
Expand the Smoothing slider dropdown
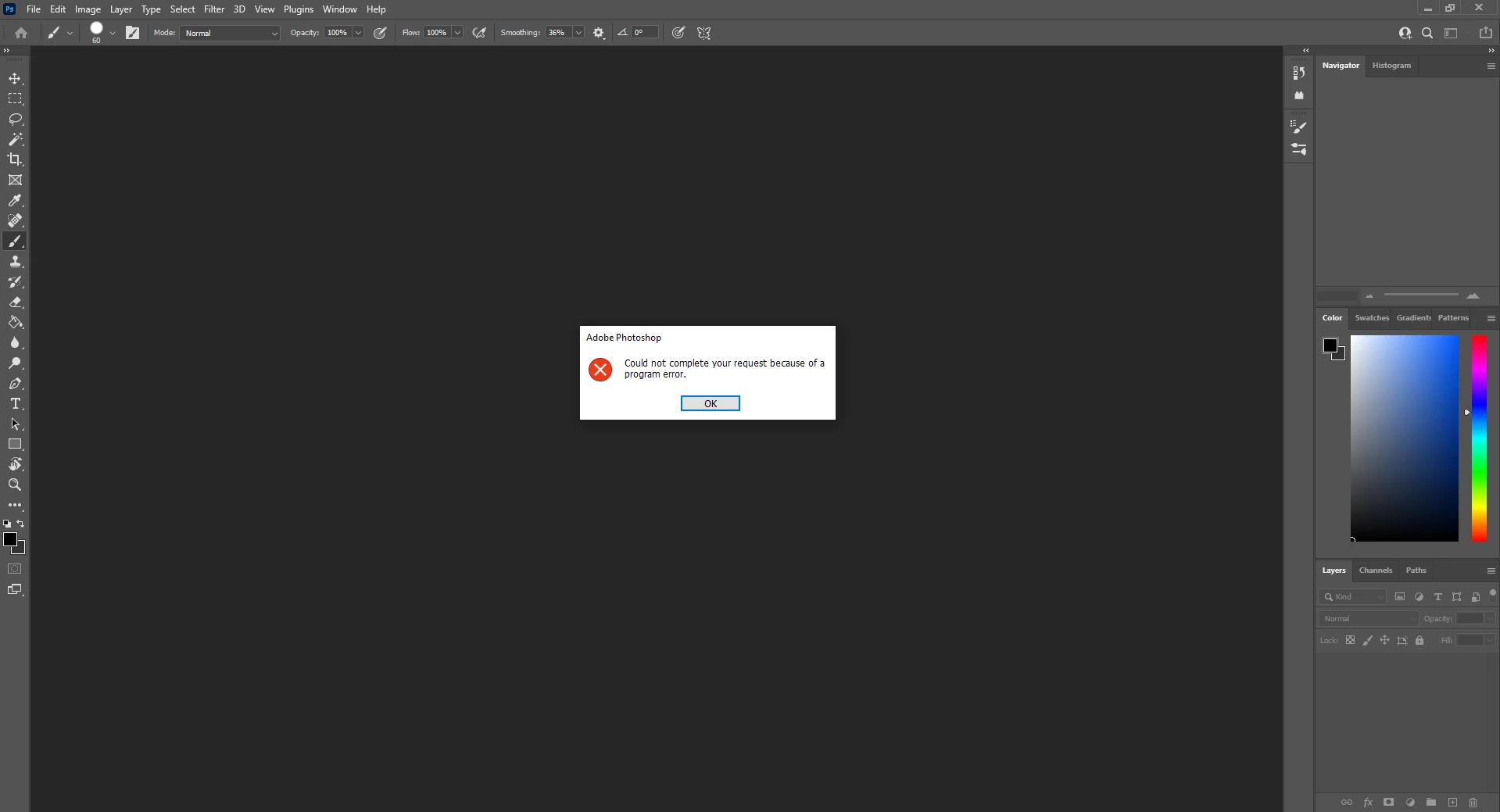click(x=578, y=33)
